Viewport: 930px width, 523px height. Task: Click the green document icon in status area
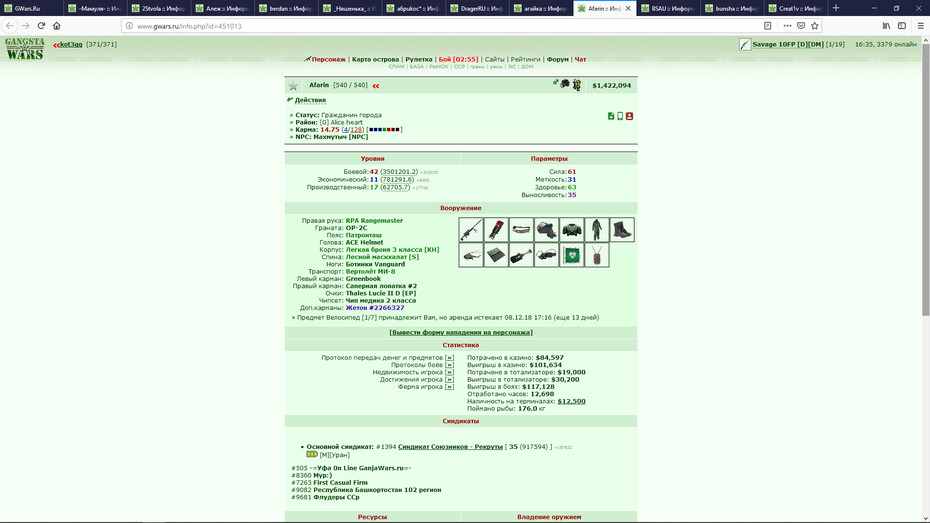point(611,116)
